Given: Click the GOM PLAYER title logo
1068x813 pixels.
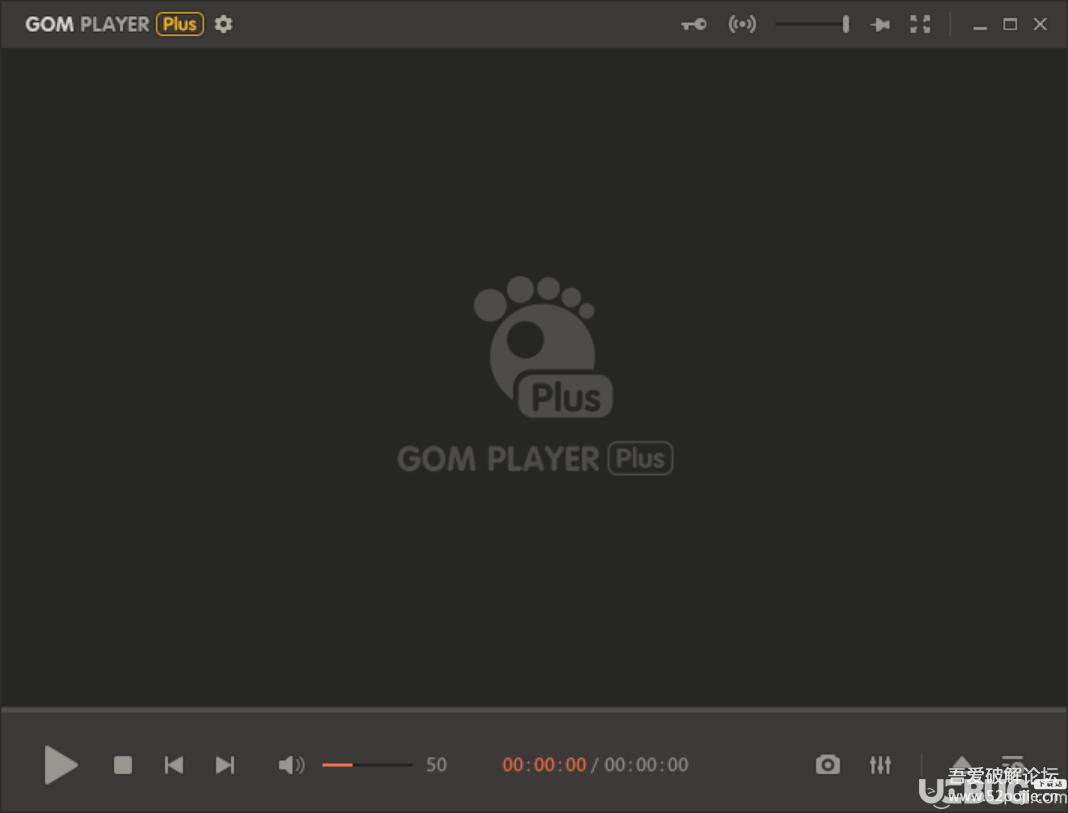Looking at the screenshot, I should 87,24.
